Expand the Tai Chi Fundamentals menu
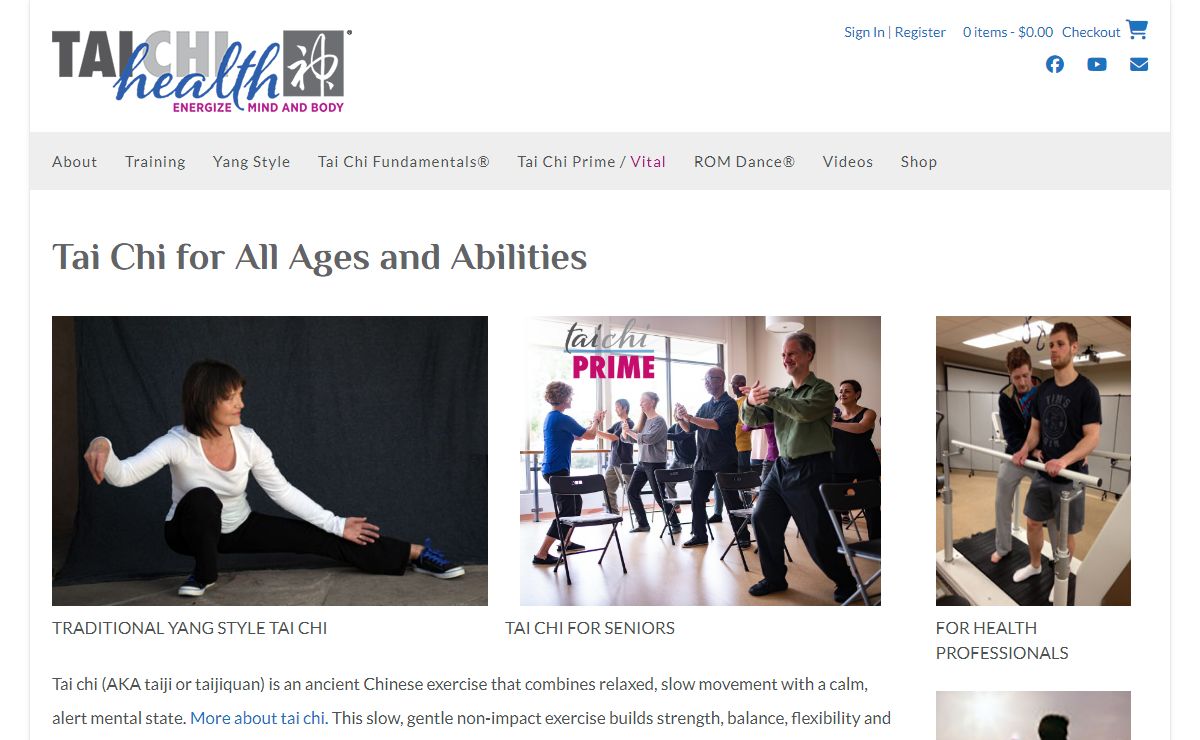 [x=404, y=161]
